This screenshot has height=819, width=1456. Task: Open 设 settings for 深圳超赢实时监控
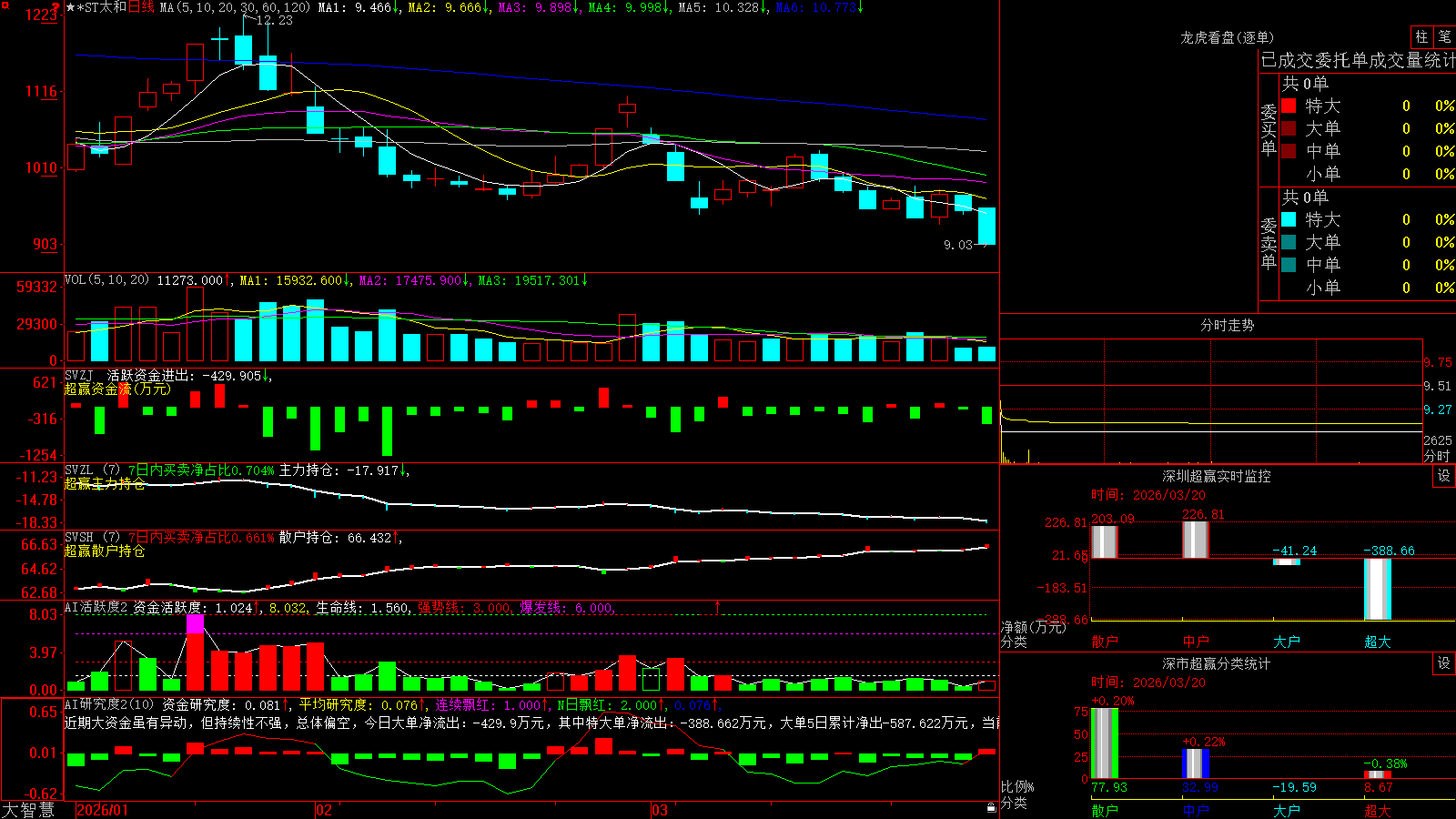pos(1444,476)
